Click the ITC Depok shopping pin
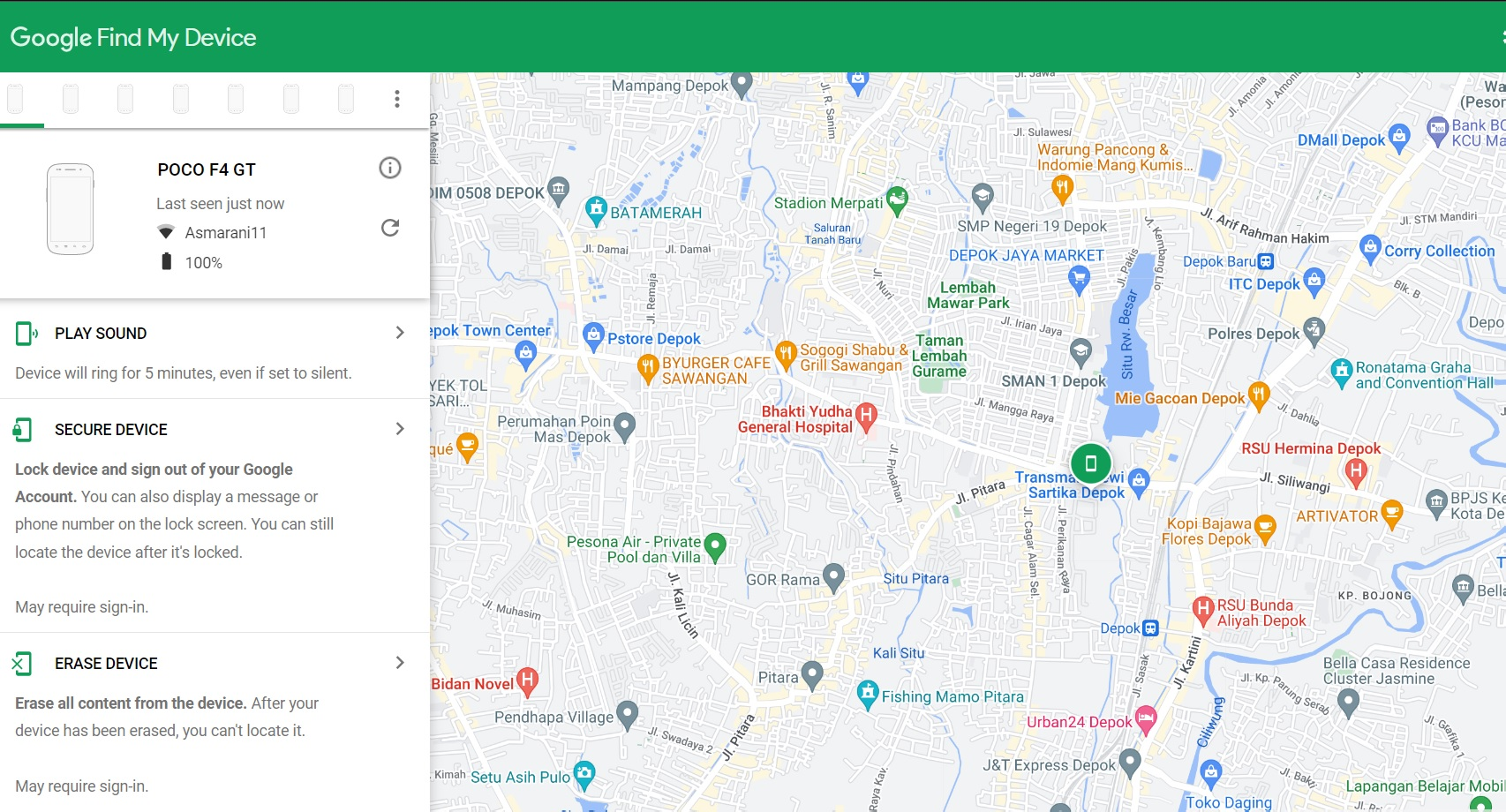The image size is (1506, 812). click(1314, 282)
